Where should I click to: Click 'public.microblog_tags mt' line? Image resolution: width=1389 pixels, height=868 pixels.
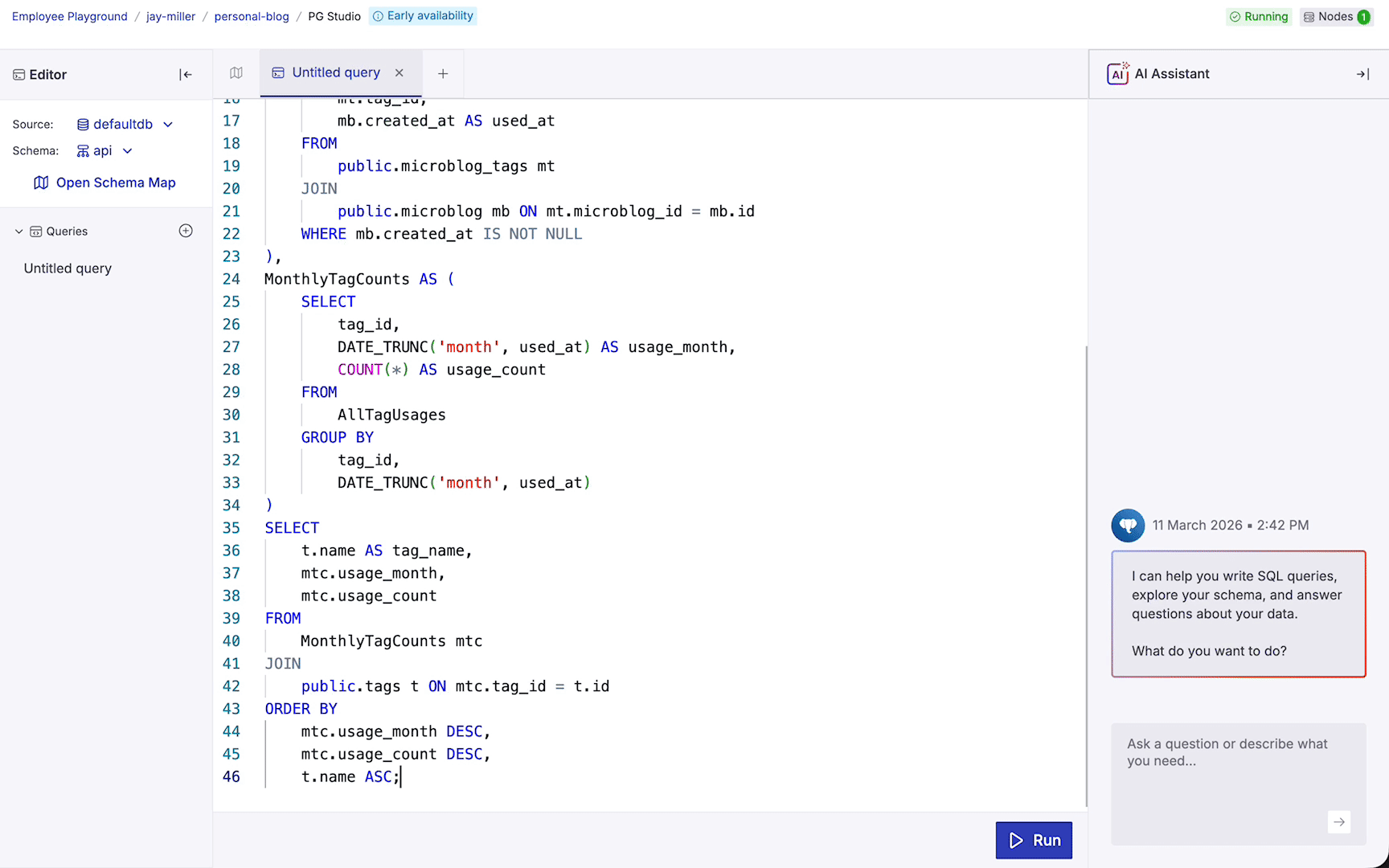tap(446, 166)
